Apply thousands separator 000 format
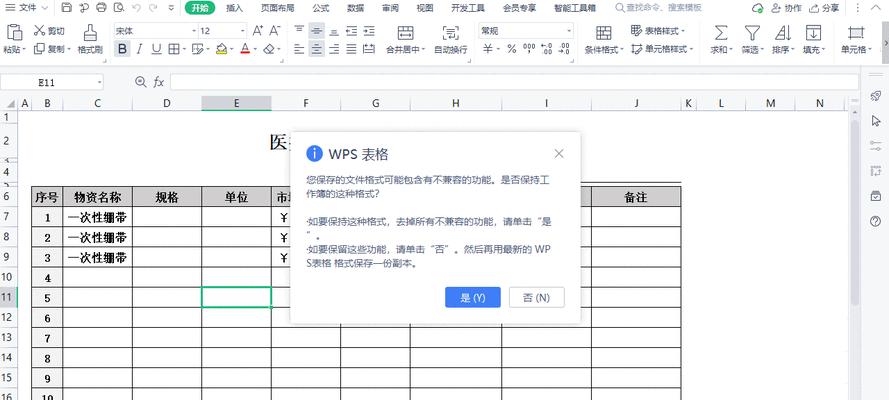 [x=529, y=49]
